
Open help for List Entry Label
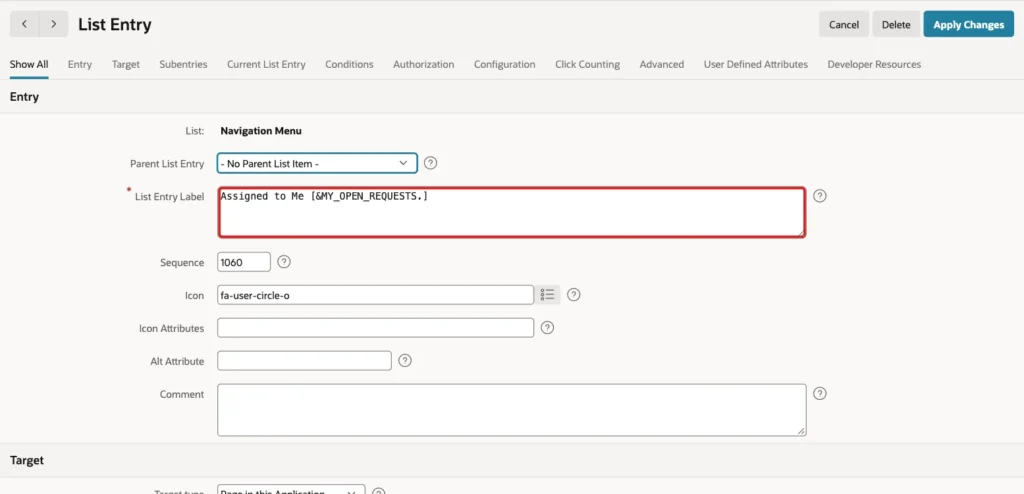tap(820, 195)
